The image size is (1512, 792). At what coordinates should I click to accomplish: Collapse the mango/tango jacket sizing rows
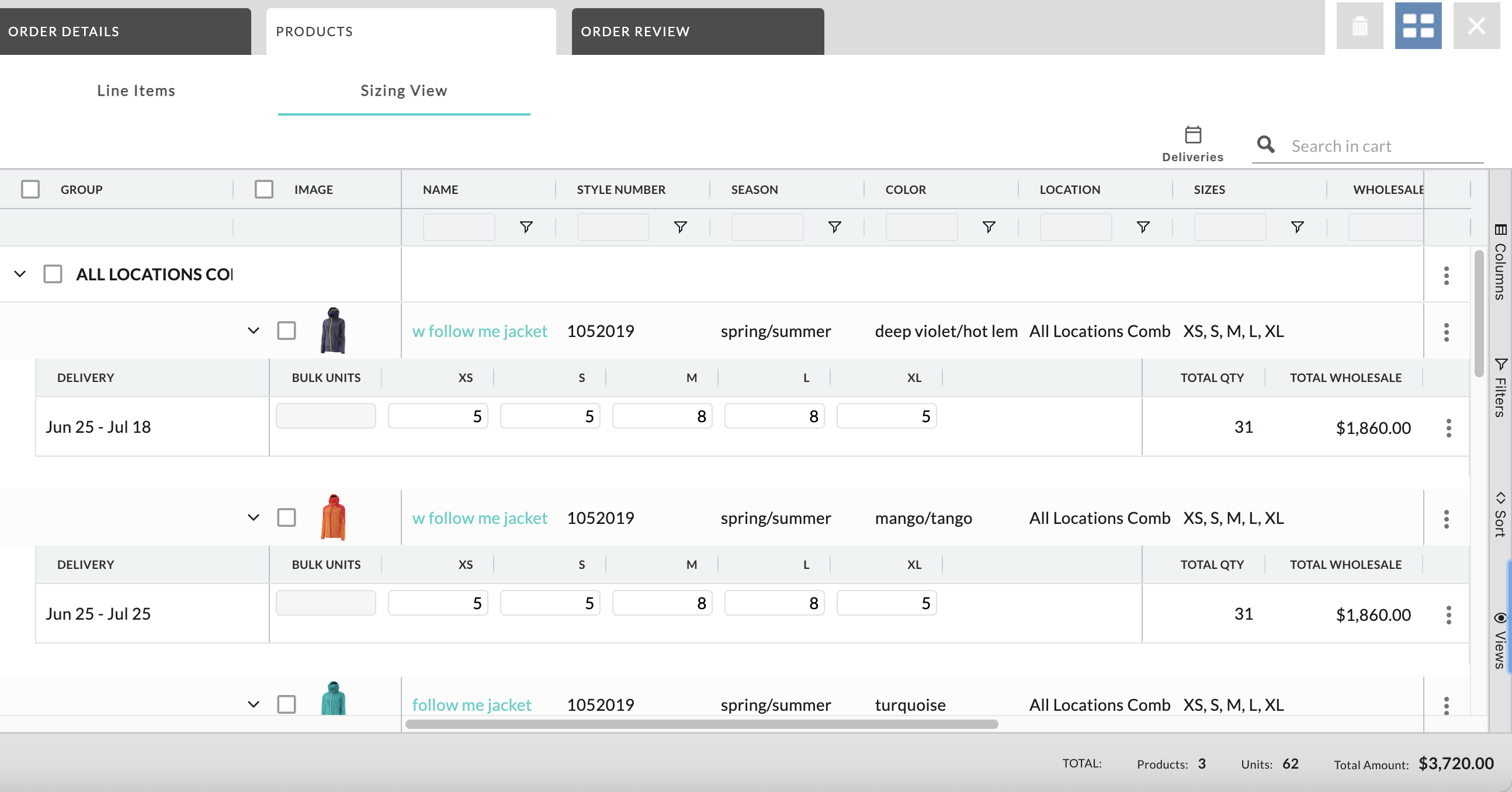pyautogui.click(x=254, y=517)
